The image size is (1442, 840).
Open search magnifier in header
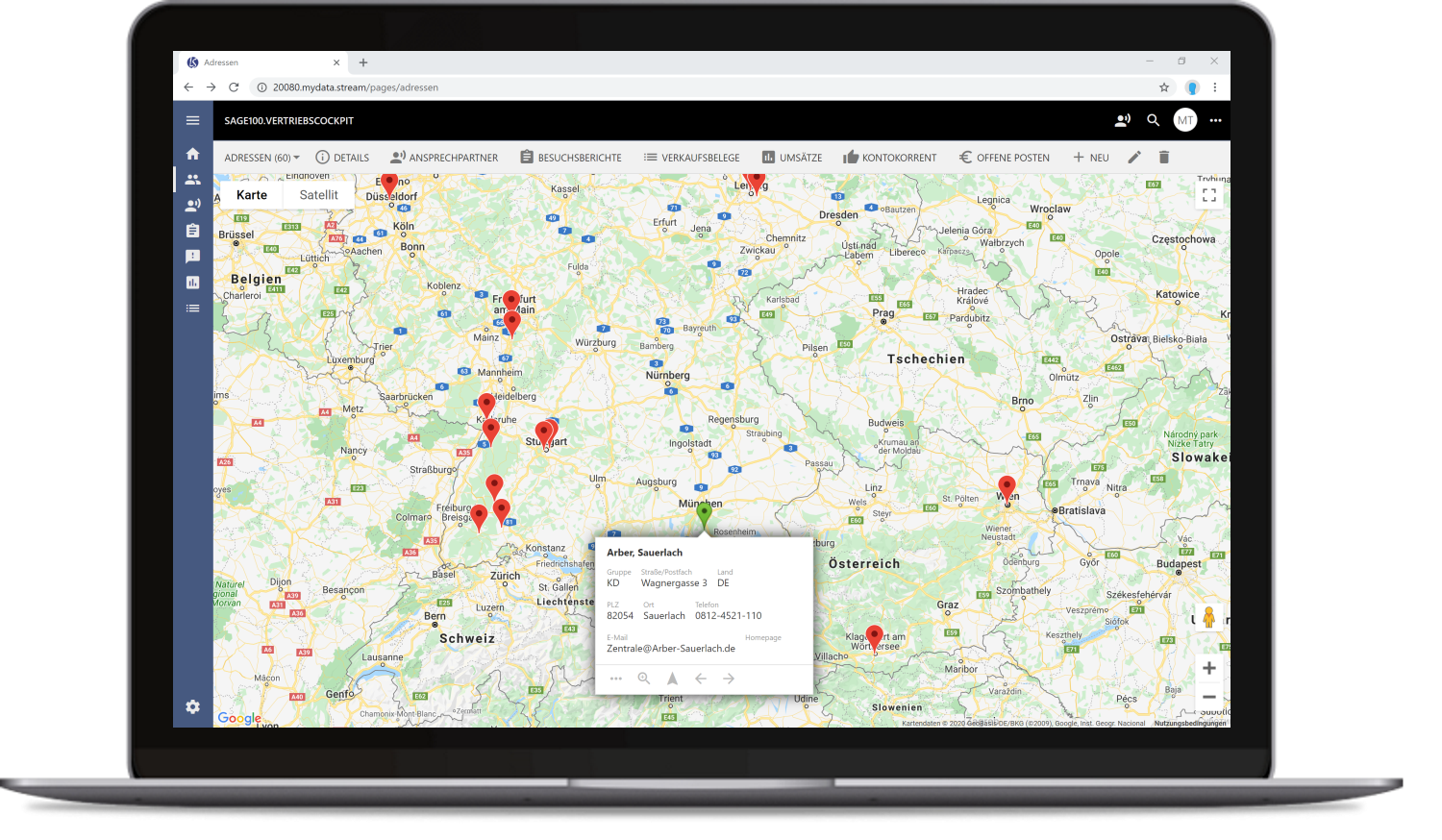[x=1153, y=120]
